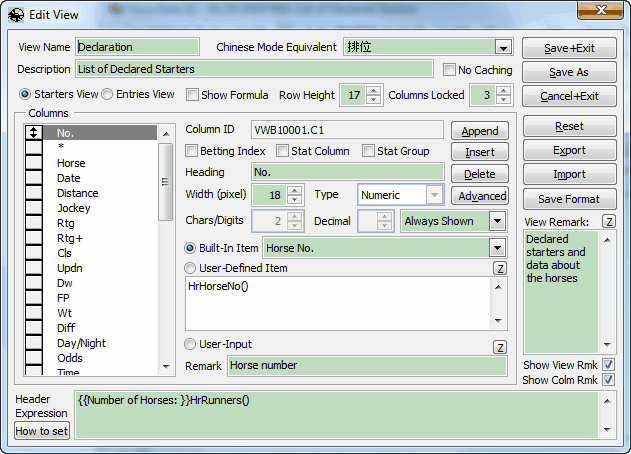Click the View Name input field

[138, 47]
